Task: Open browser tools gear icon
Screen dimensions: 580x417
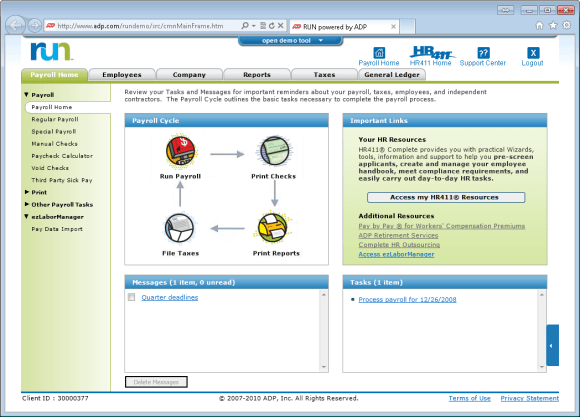Action: tap(567, 25)
